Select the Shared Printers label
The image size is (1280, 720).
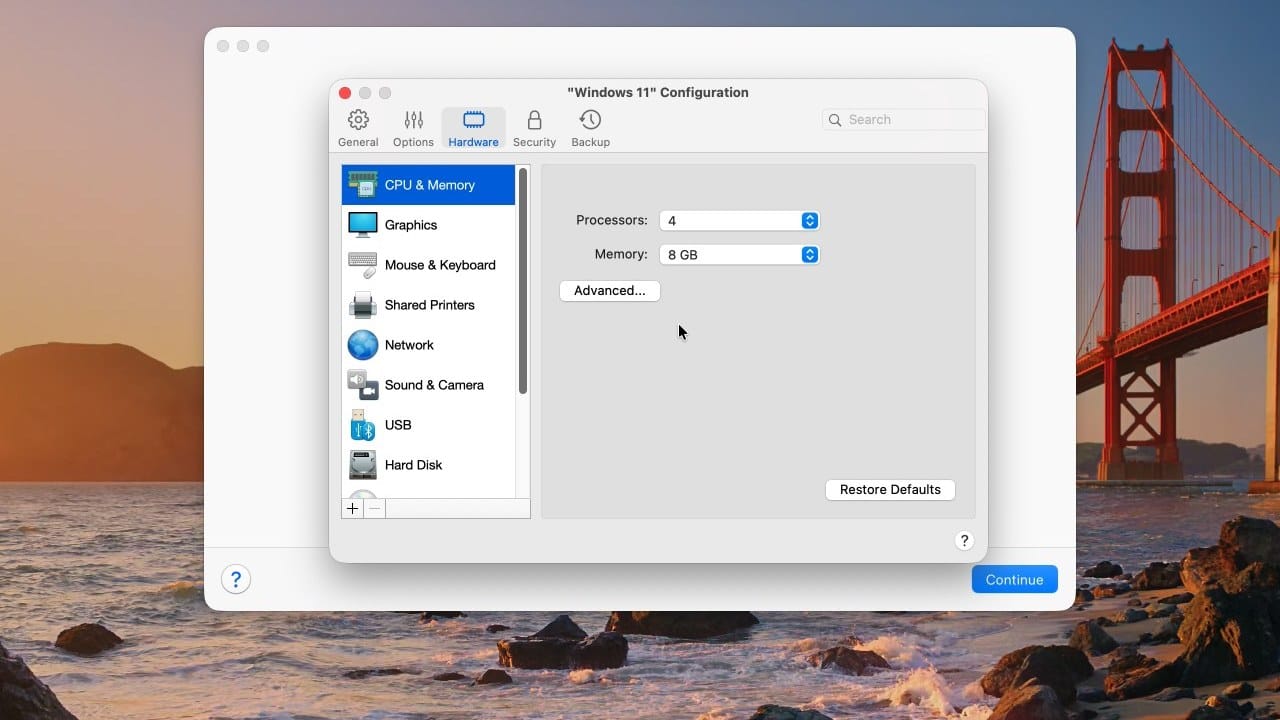[x=430, y=305]
